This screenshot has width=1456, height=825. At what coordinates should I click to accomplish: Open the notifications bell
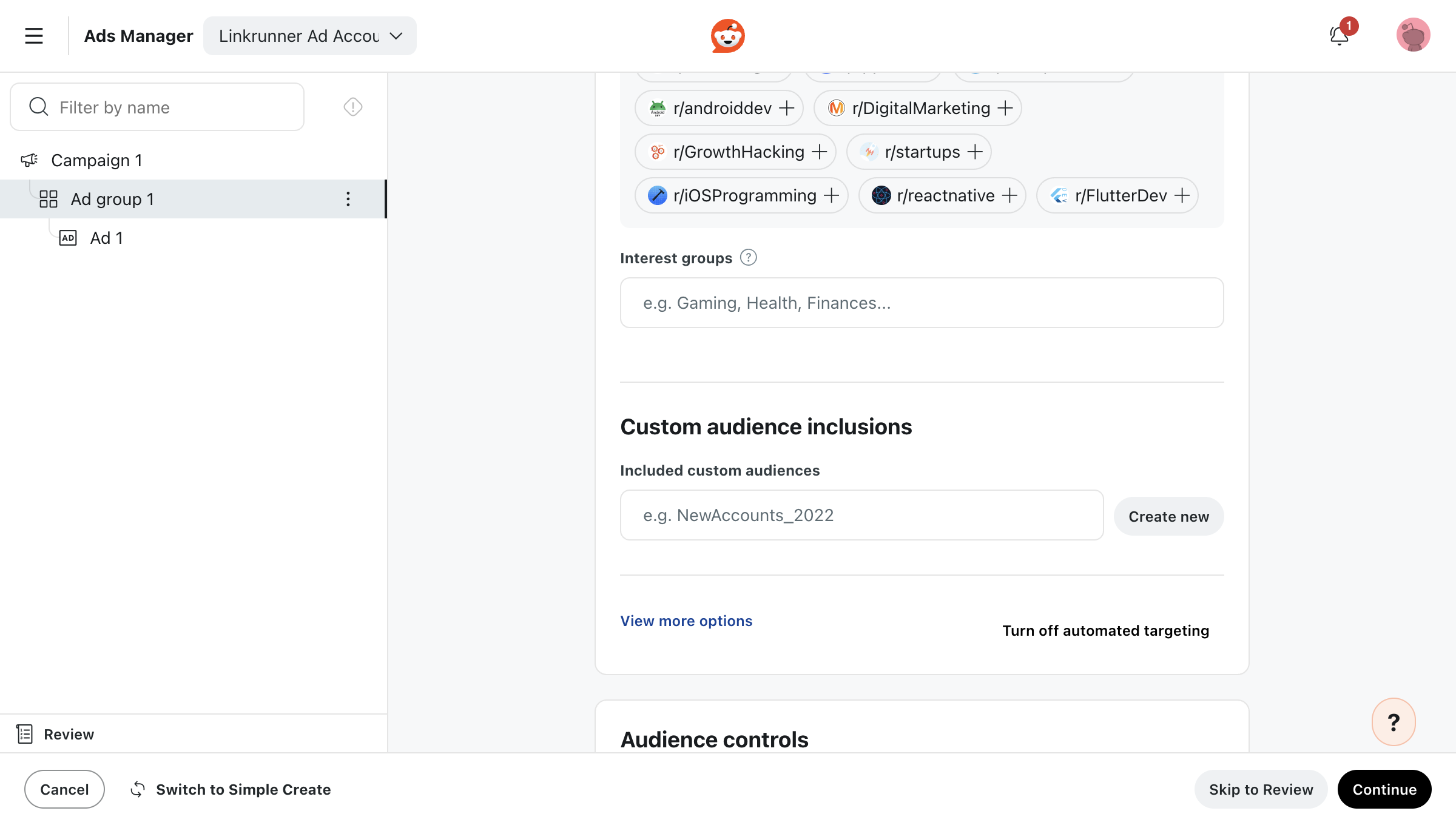1340,36
